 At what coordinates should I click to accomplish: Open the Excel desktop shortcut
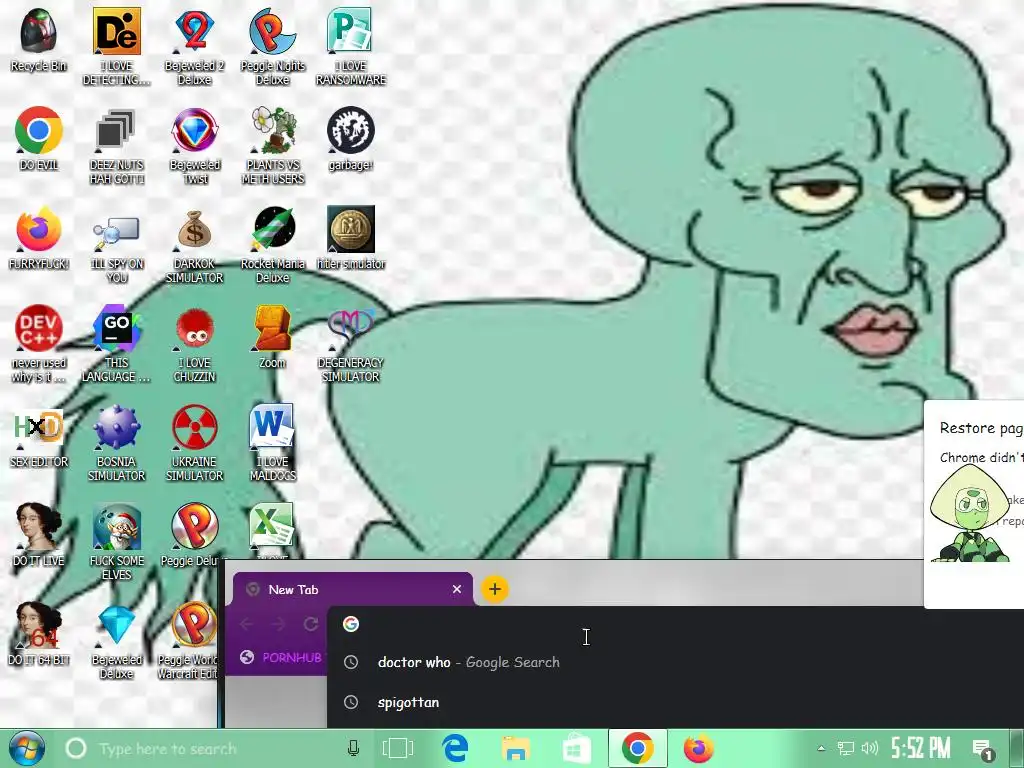pos(272,528)
